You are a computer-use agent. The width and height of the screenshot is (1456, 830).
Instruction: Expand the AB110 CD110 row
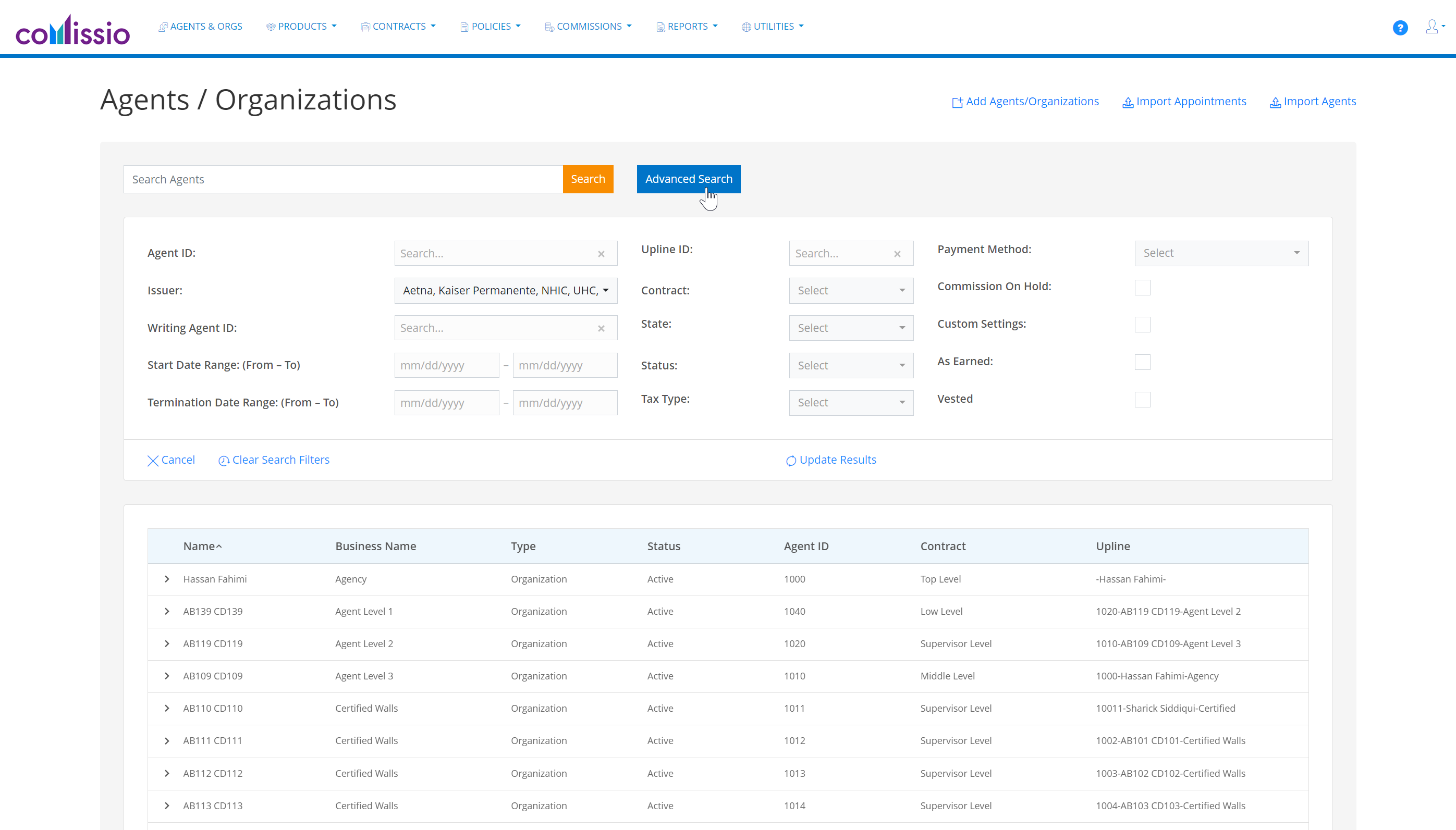tap(166, 708)
